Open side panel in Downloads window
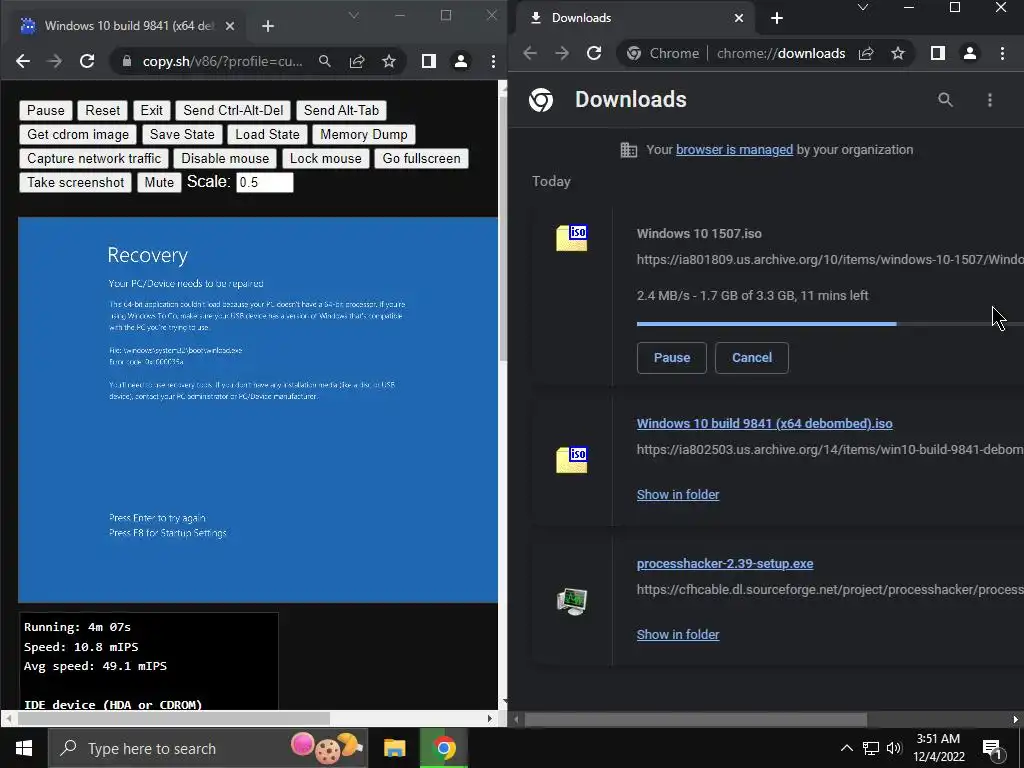 [938, 54]
